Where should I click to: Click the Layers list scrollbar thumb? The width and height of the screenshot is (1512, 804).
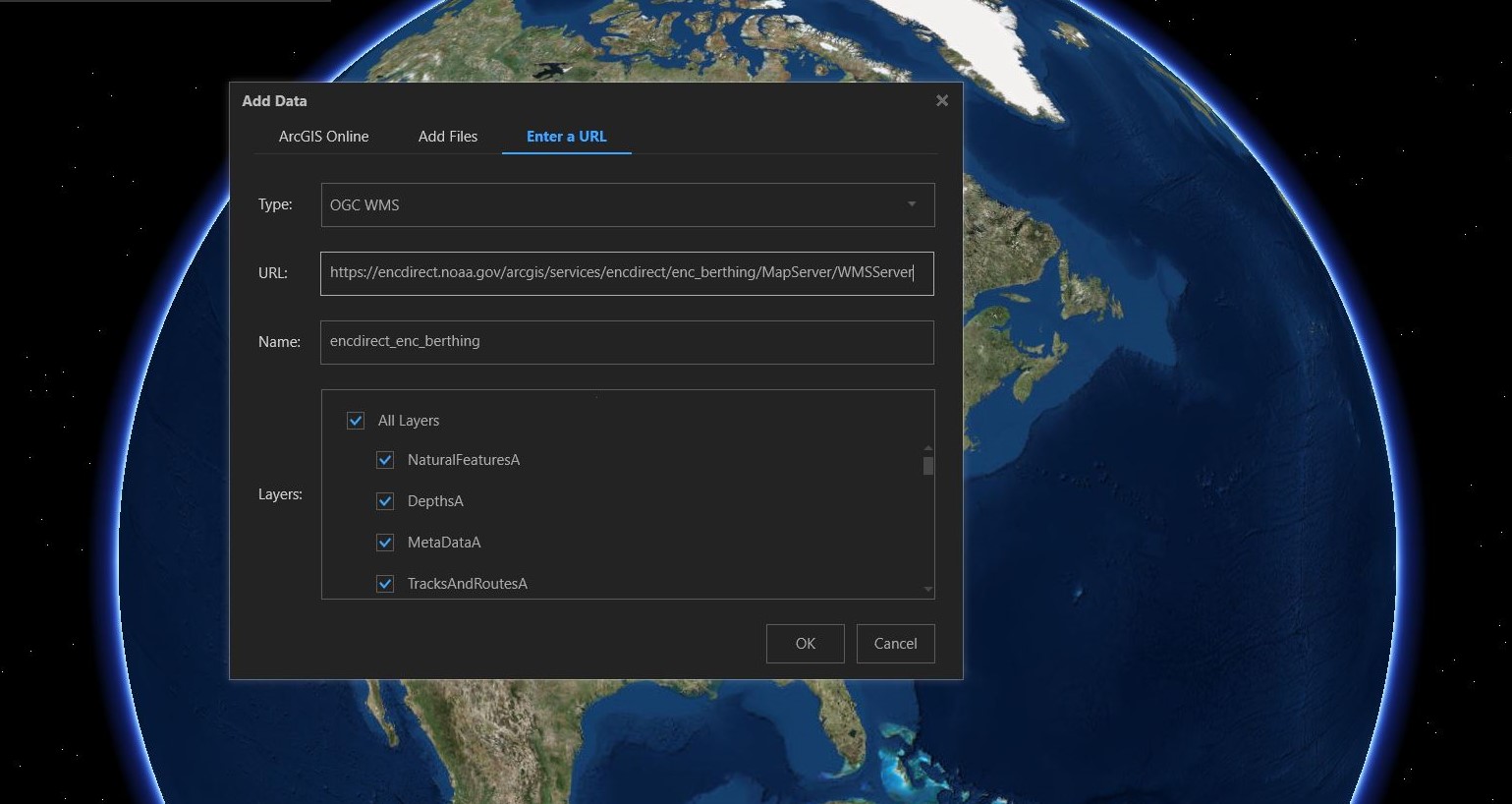click(928, 465)
